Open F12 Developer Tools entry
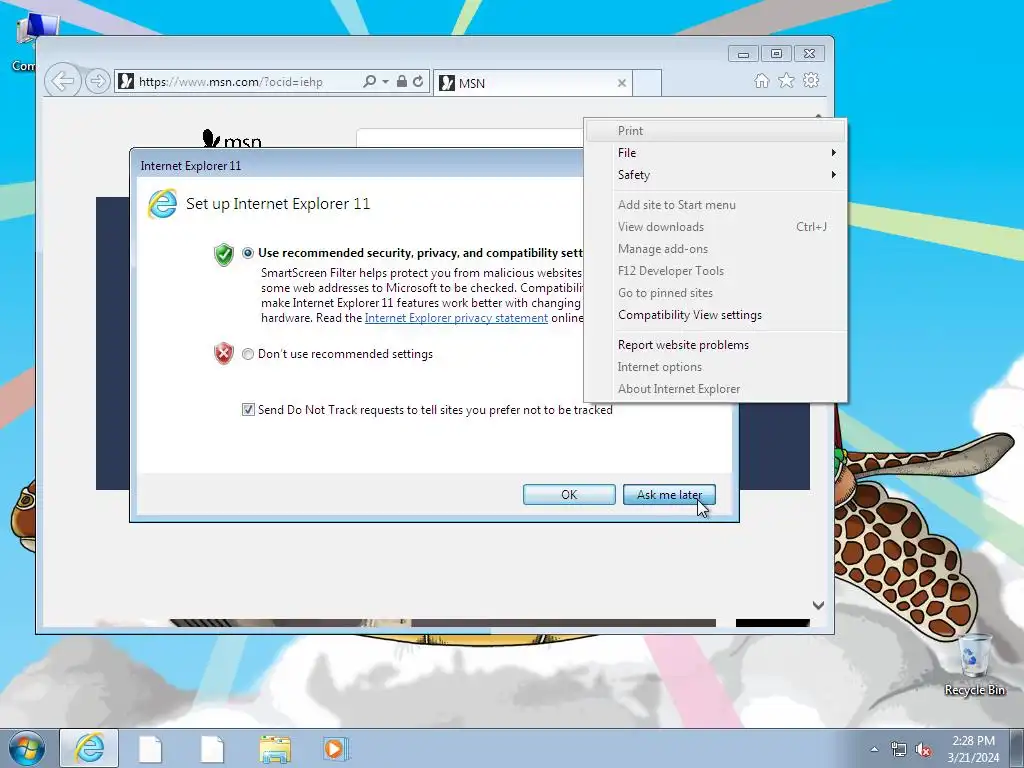Screen dimensions: 1024x768 tap(716, 271)
